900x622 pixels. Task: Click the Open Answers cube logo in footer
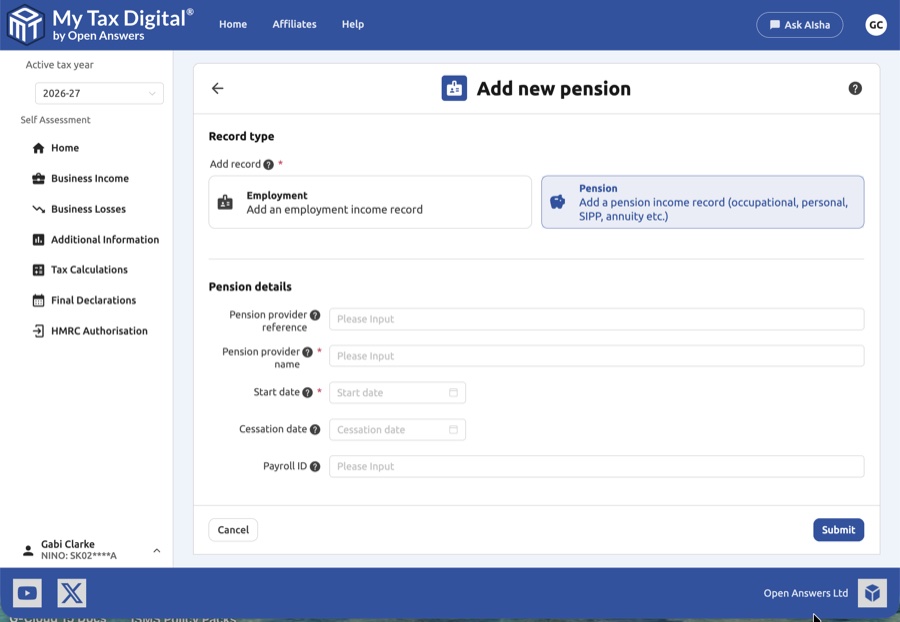(x=872, y=593)
